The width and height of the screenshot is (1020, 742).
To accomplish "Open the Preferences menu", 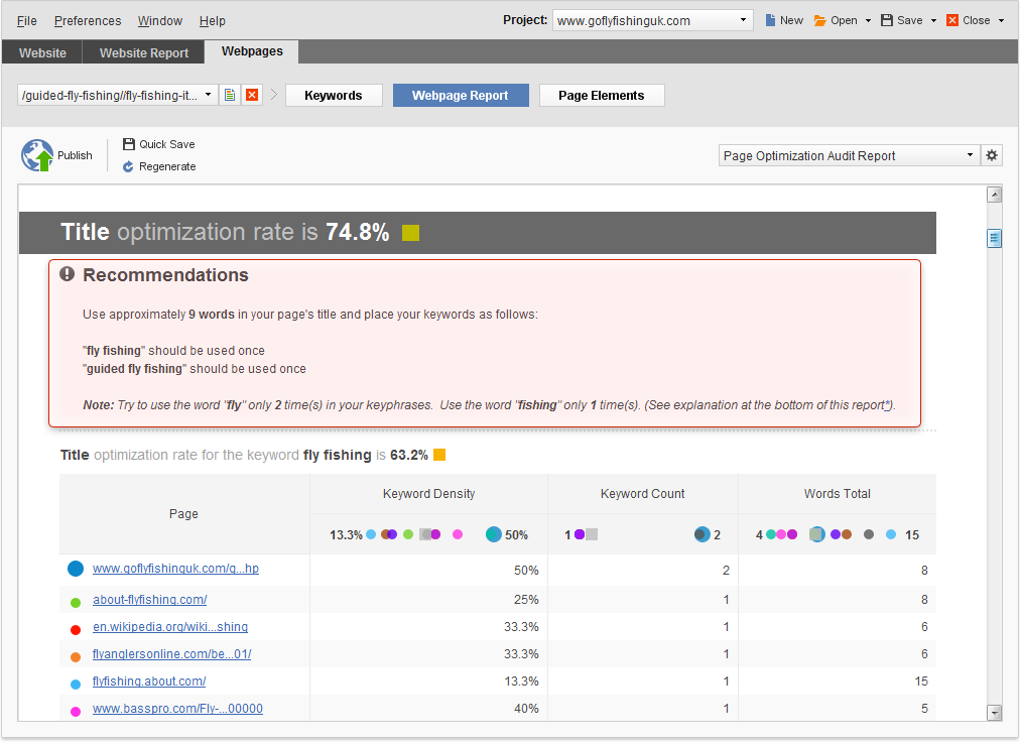I will pos(87,20).
